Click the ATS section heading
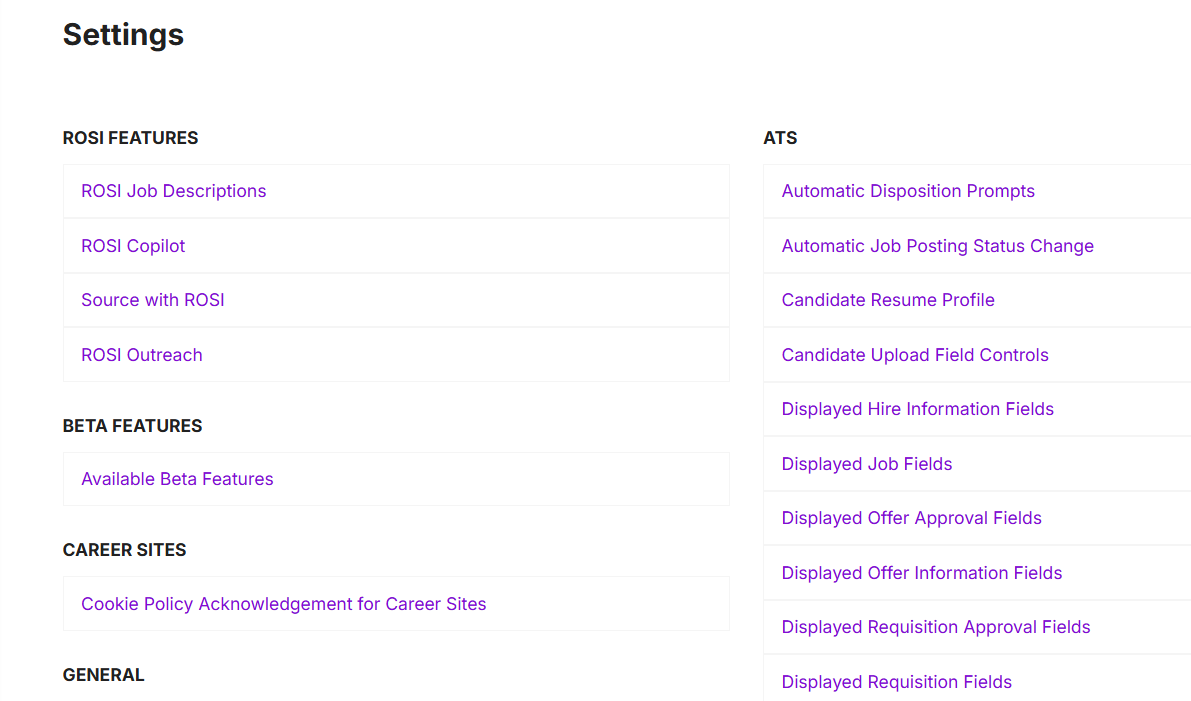1191x701 pixels. (x=780, y=138)
